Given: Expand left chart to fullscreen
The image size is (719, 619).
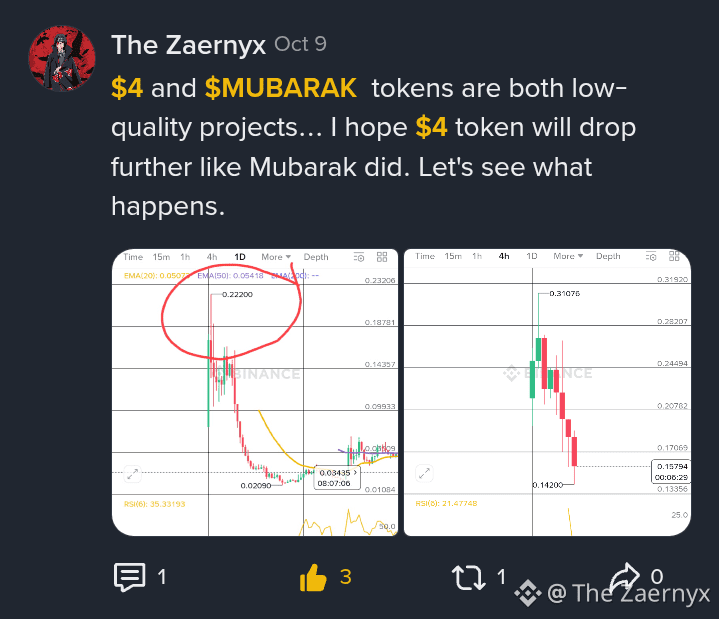Looking at the screenshot, I should (x=133, y=474).
